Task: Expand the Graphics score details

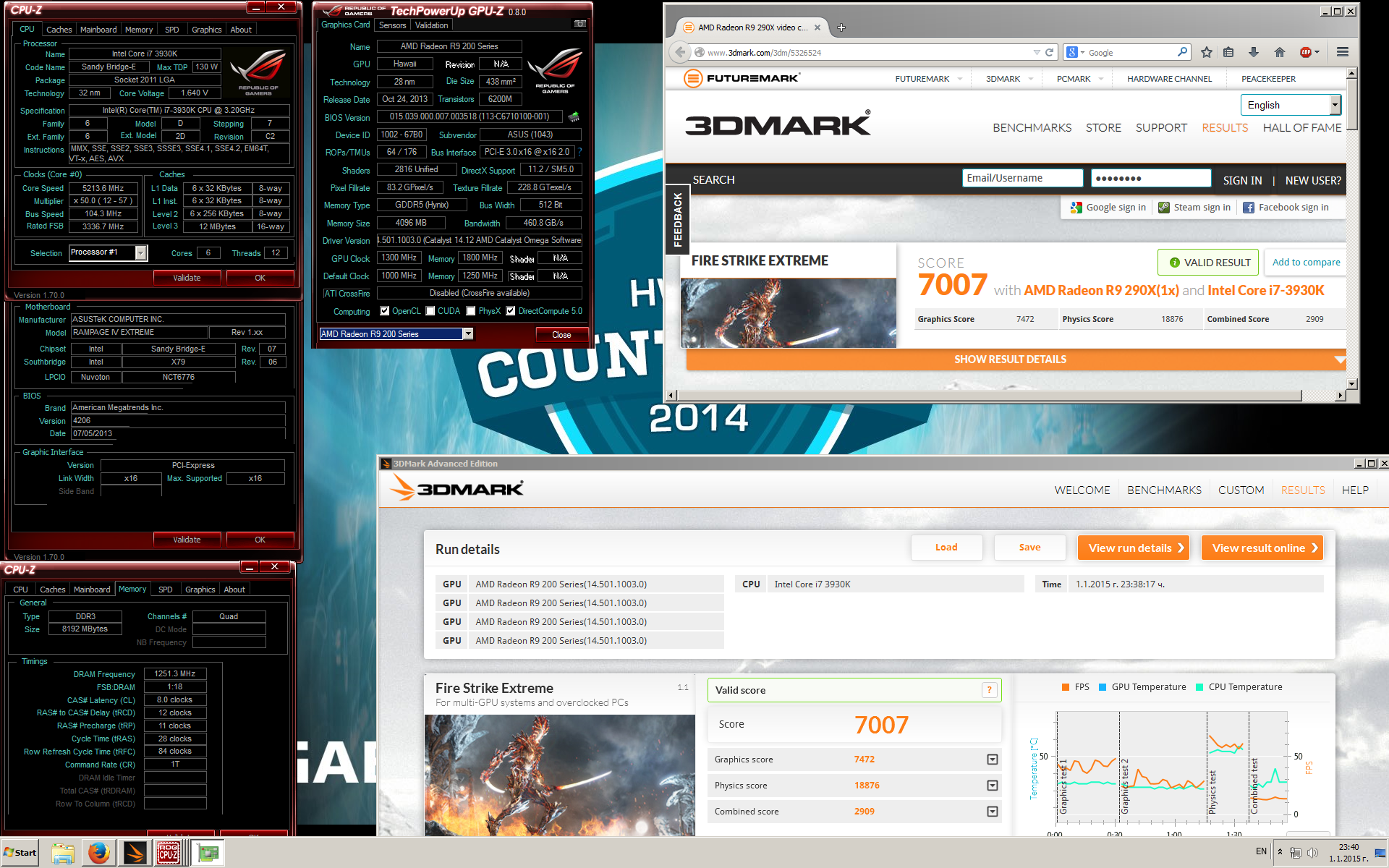Action: (x=993, y=759)
